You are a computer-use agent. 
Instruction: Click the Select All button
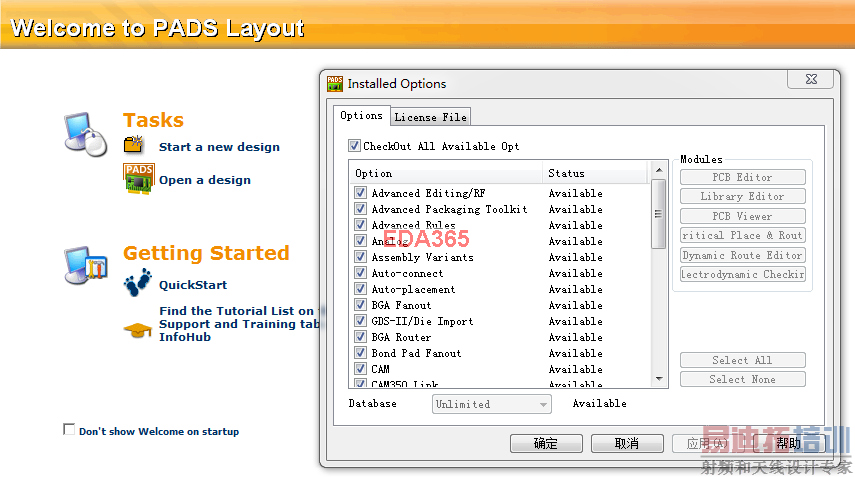(x=743, y=360)
